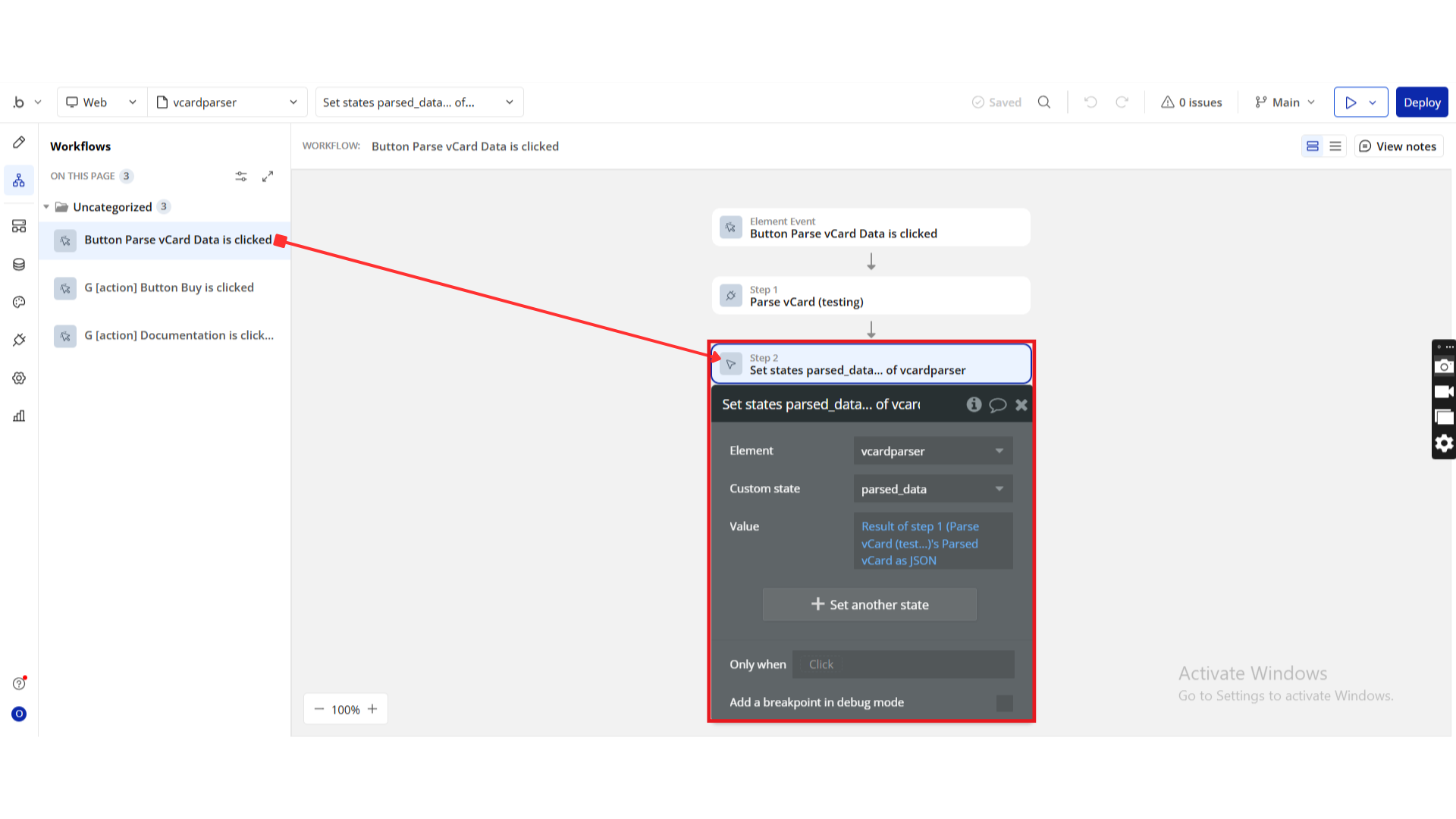
Task: Select G [action] Button Buy is clicked workflow
Action: pos(168,288)
